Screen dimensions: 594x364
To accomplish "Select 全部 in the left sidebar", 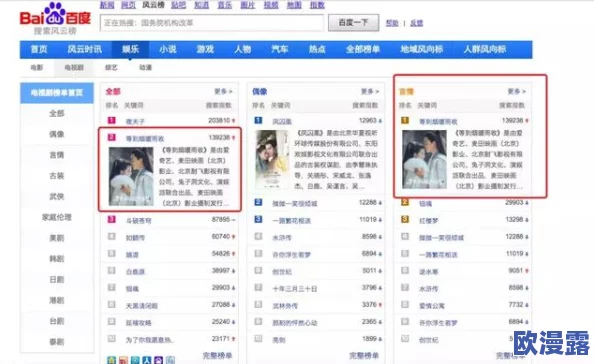I will (57, 113).
